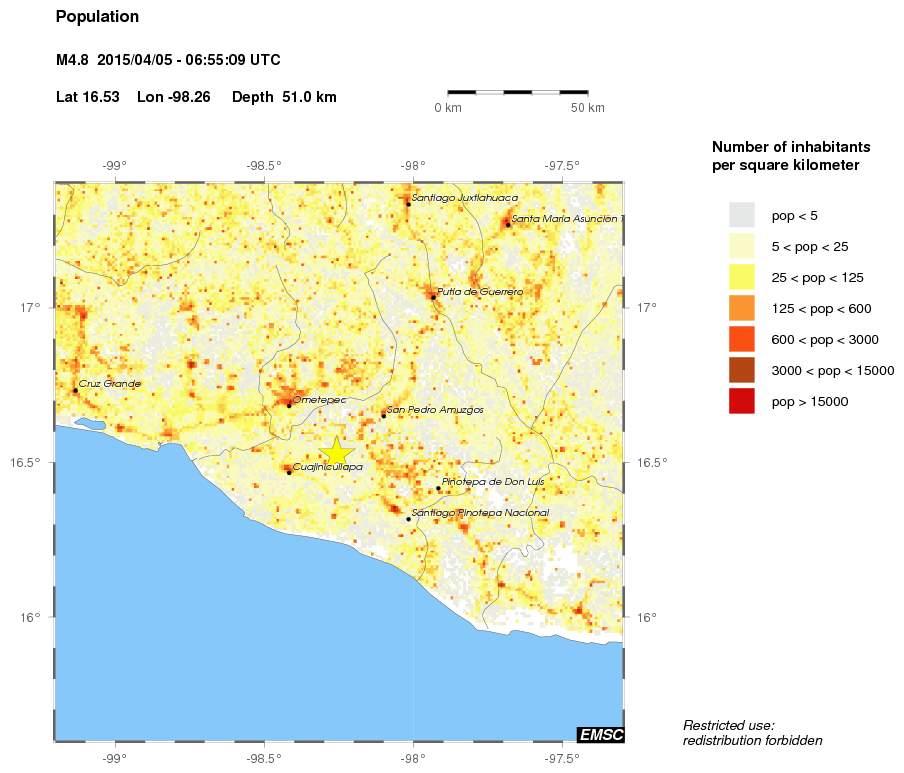Image resolution: width=904 pixels, height=773 pixels.
Task: Click the Santa Maria Asuncion label
Action: coord(566,218)
